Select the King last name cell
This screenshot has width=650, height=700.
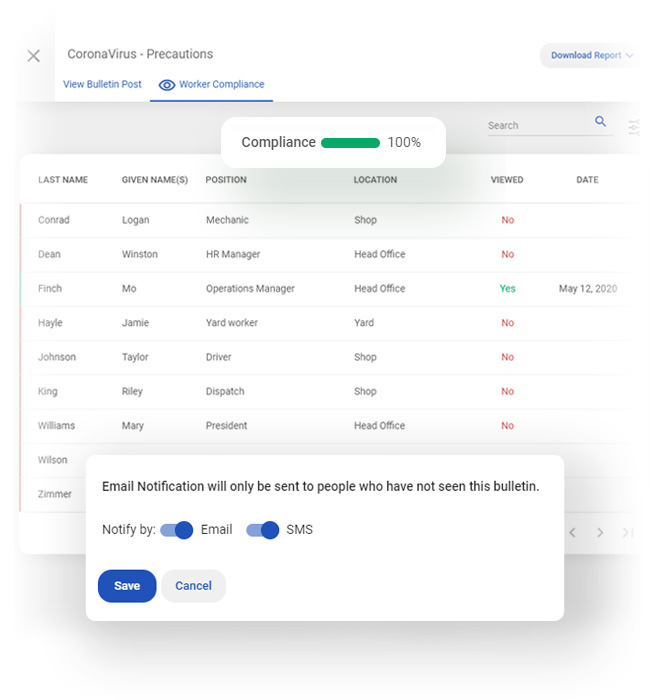click(x=48, y=392)
